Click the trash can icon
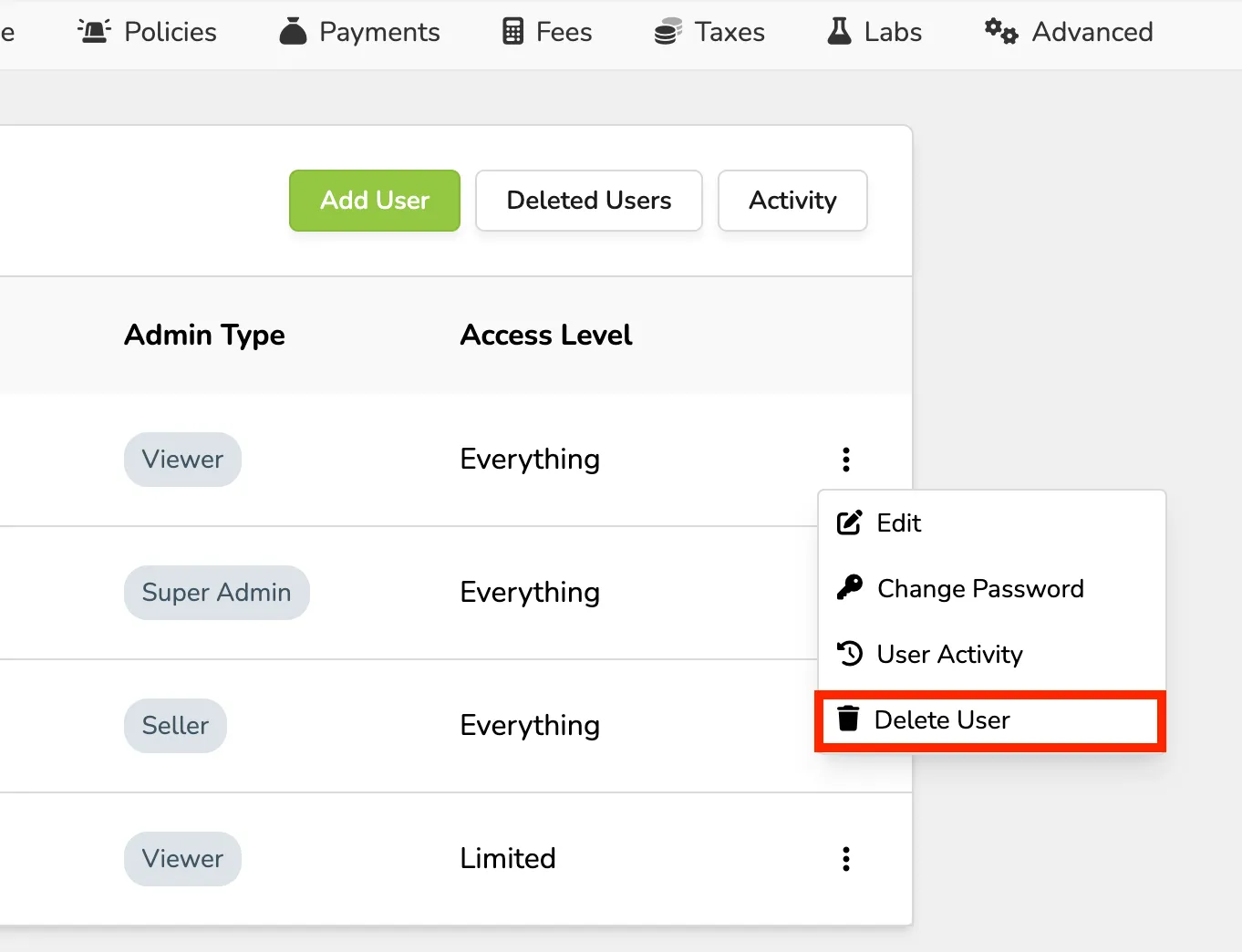 click(x=848, y=719)
